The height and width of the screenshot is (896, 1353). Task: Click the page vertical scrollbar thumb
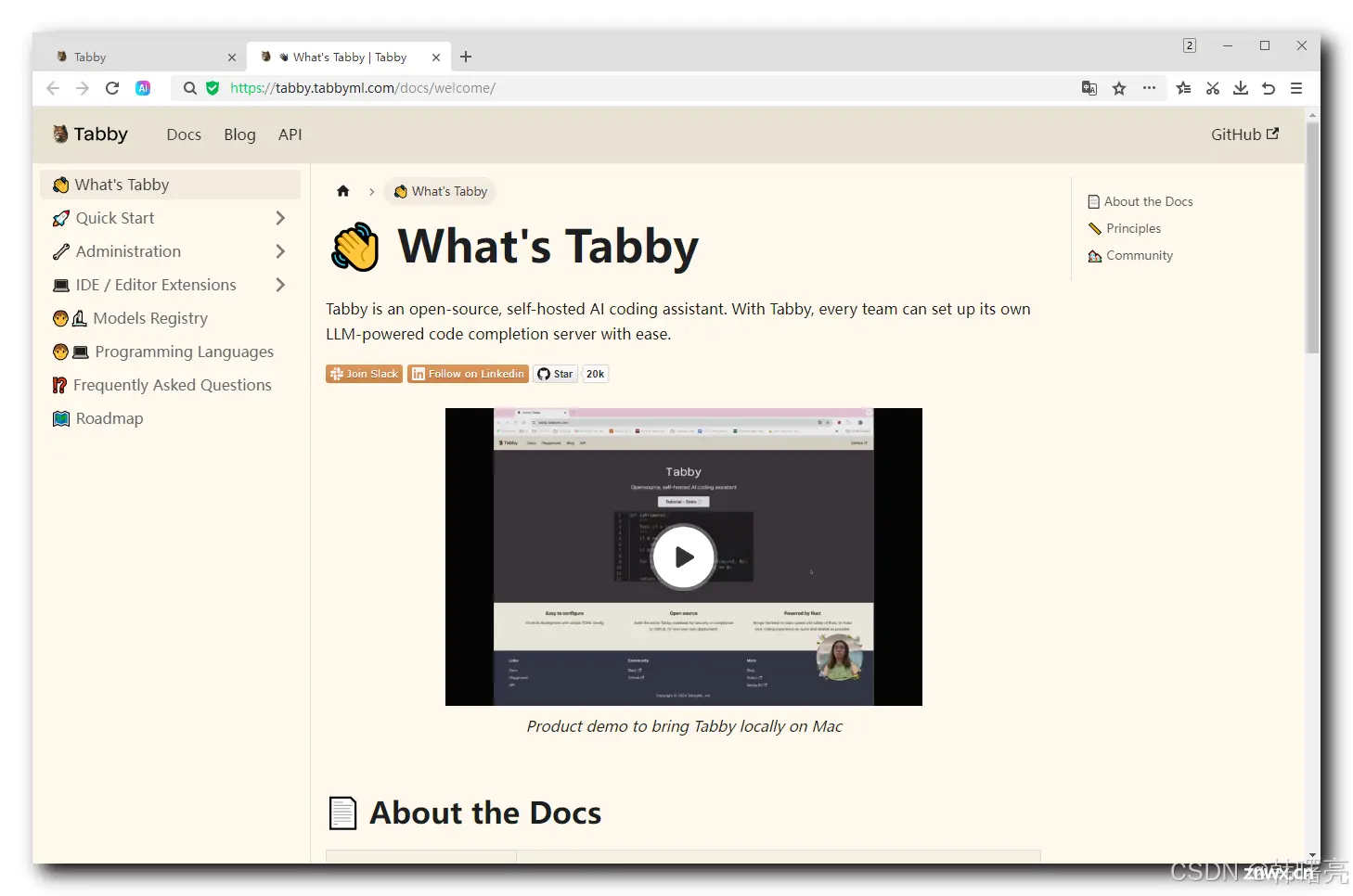[1312, 237]
